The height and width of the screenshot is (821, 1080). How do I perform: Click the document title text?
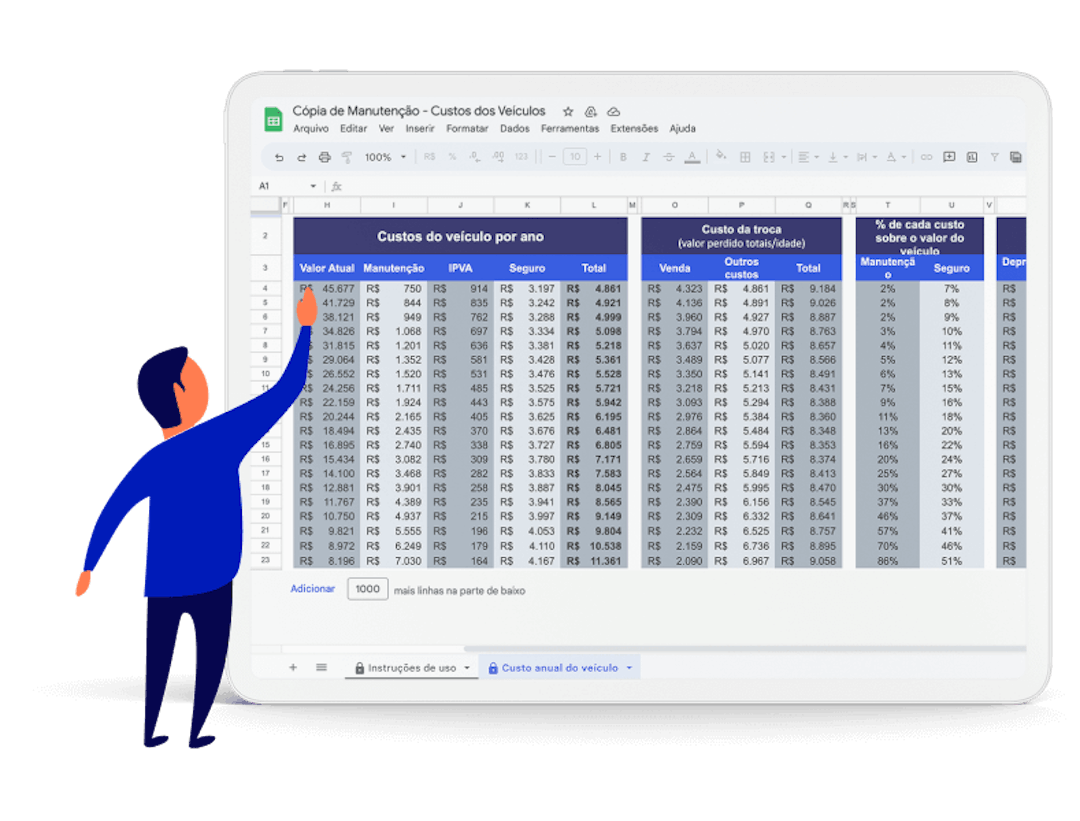[x=419, y=111]
